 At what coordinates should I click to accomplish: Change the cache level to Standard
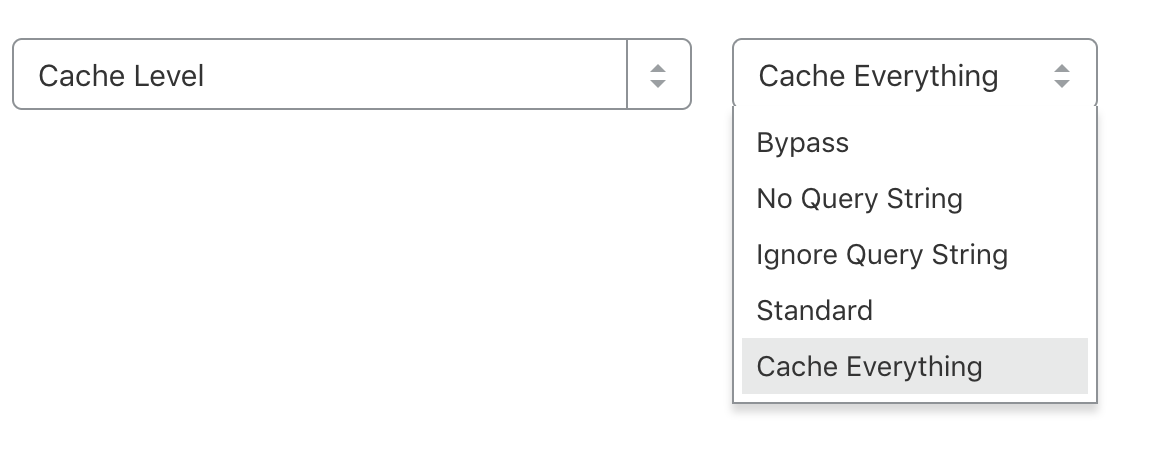(815, 310)
